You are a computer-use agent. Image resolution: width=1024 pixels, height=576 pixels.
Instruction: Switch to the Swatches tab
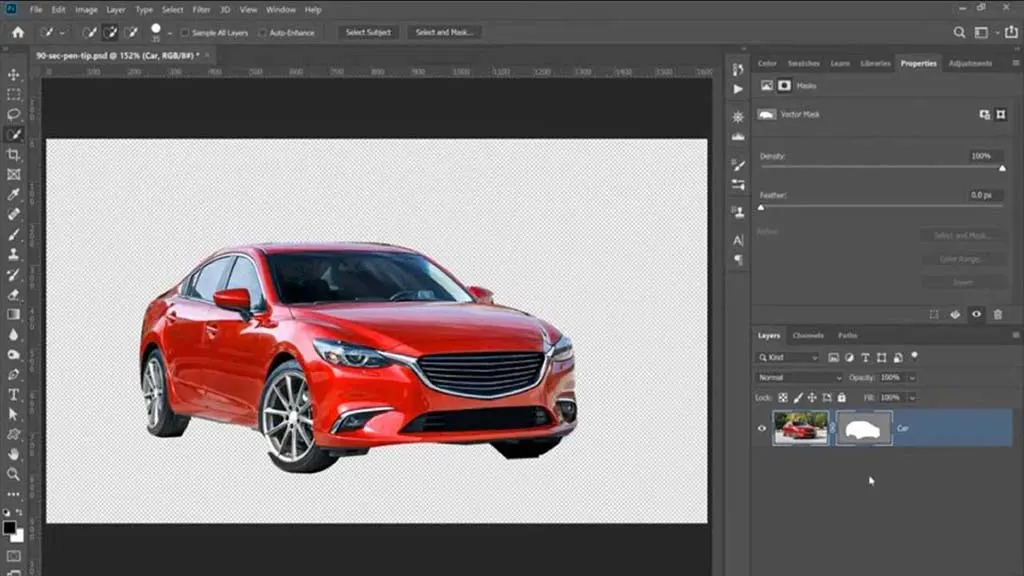point(803,63)
